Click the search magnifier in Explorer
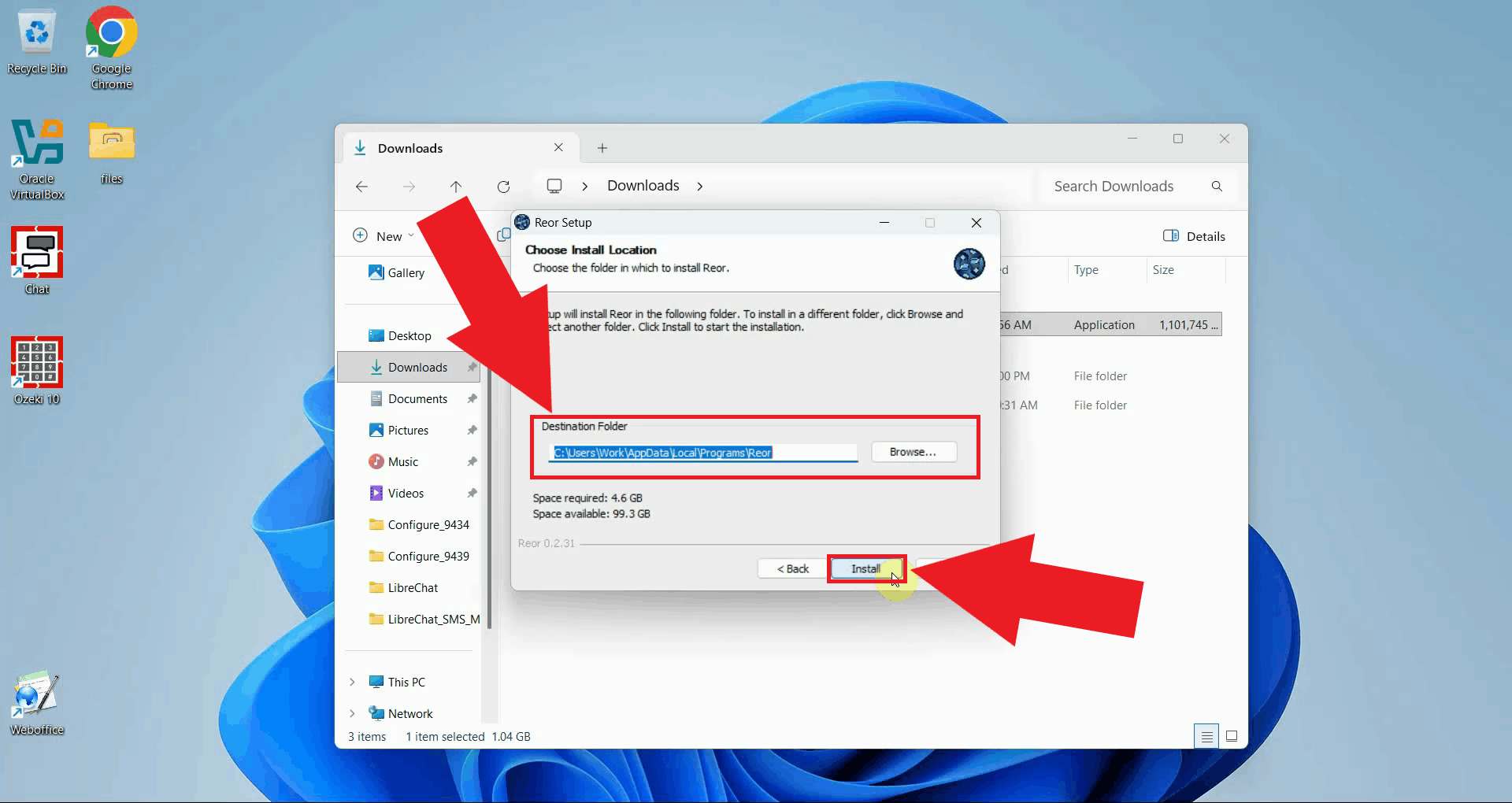The width and height of the screenshot is (1512, 803). (x=1217, y=187)
